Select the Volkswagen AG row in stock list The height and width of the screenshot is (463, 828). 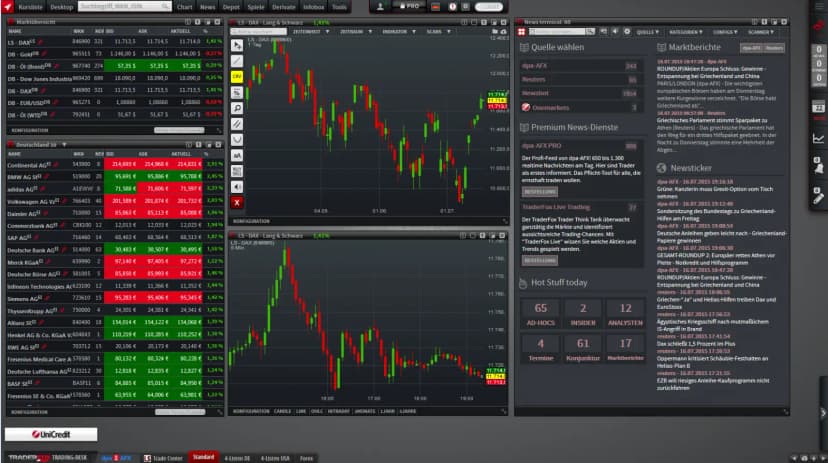pos(115,201)
